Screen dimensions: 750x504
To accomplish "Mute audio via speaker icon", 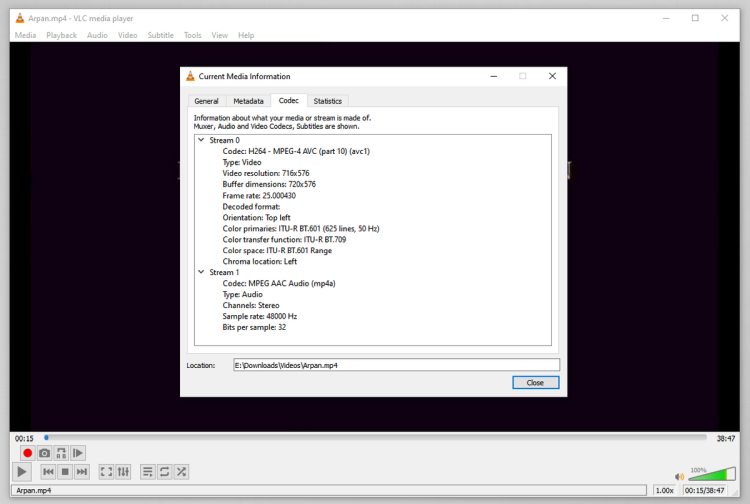I will 679,476.
